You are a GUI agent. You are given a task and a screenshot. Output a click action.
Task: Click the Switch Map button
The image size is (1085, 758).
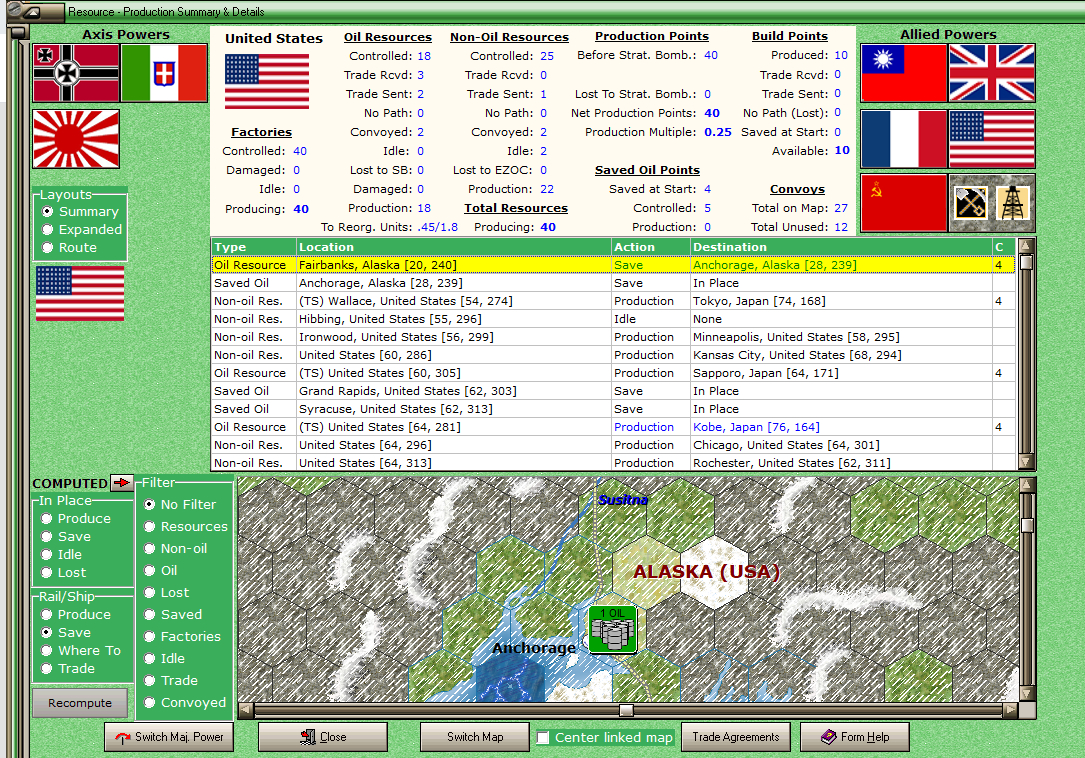coord(475,737)
